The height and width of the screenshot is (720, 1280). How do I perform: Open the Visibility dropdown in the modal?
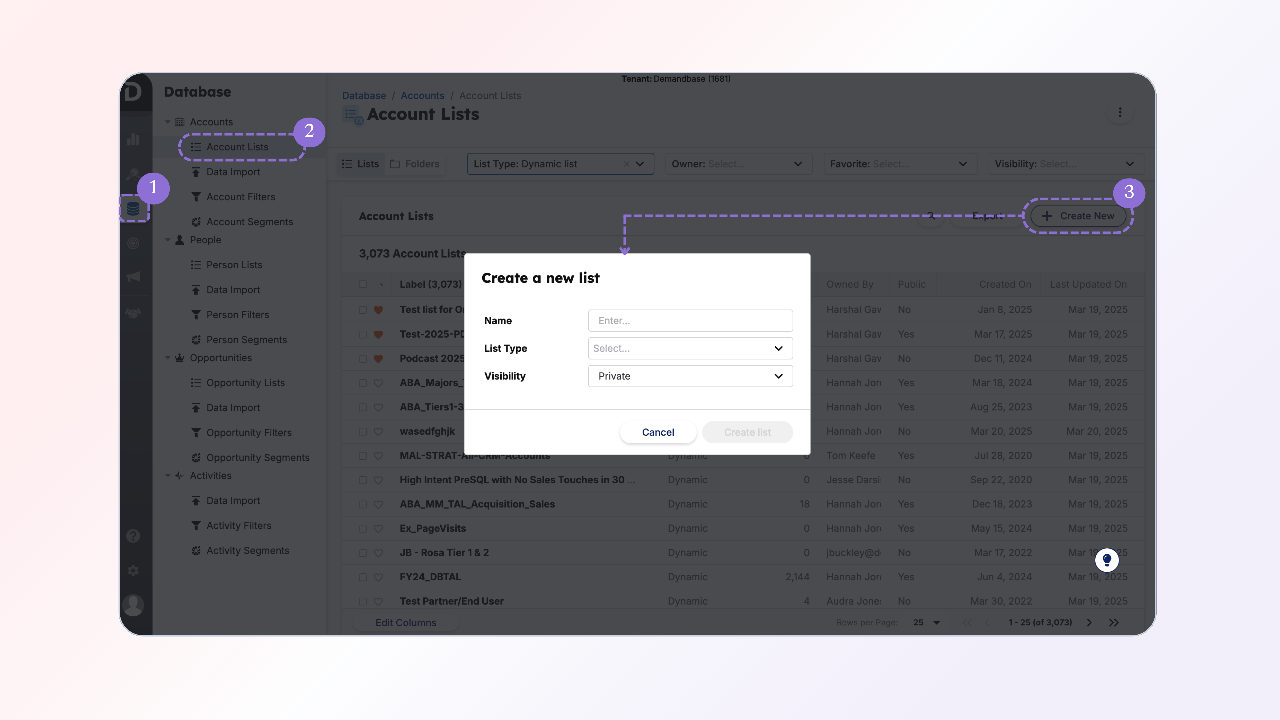click(x=689, y=376)
